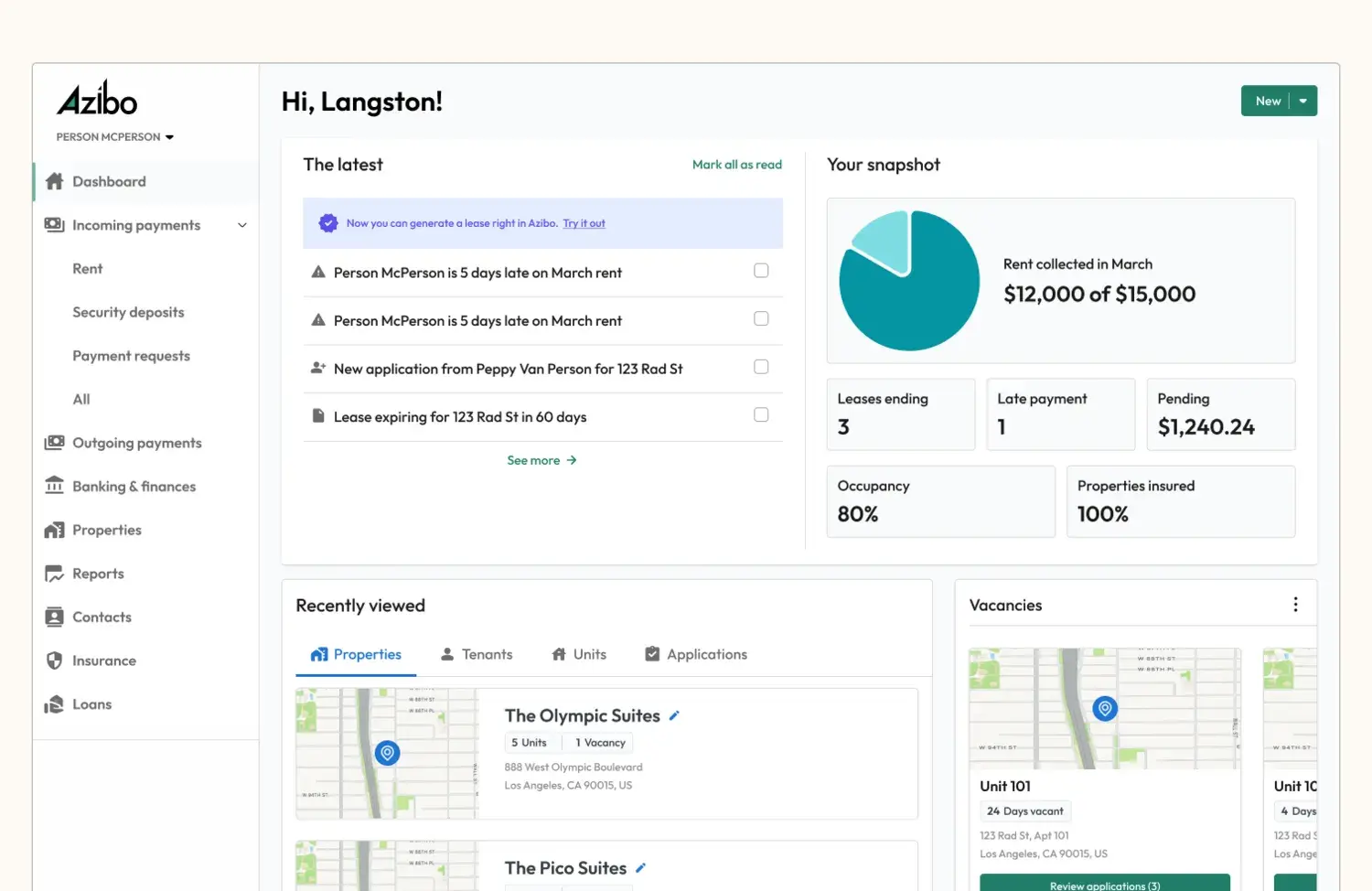Screen dimensions: 1372x891
Task: Click the new applicant person icon
Action: coord(318,368)
